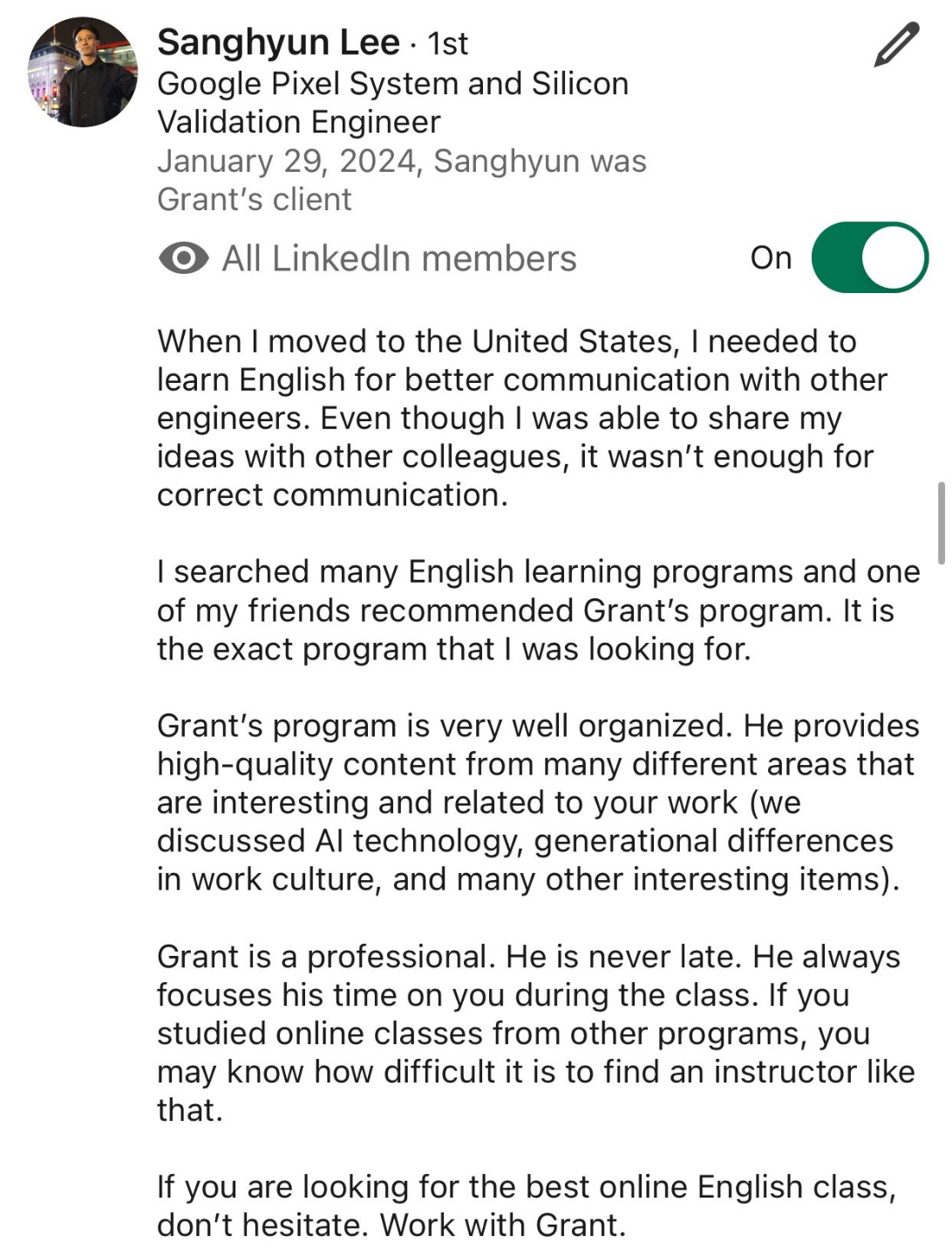Open Sanghyun Lee's profile photo
This screenshot has height=1256, width=952.
[83, 72]
